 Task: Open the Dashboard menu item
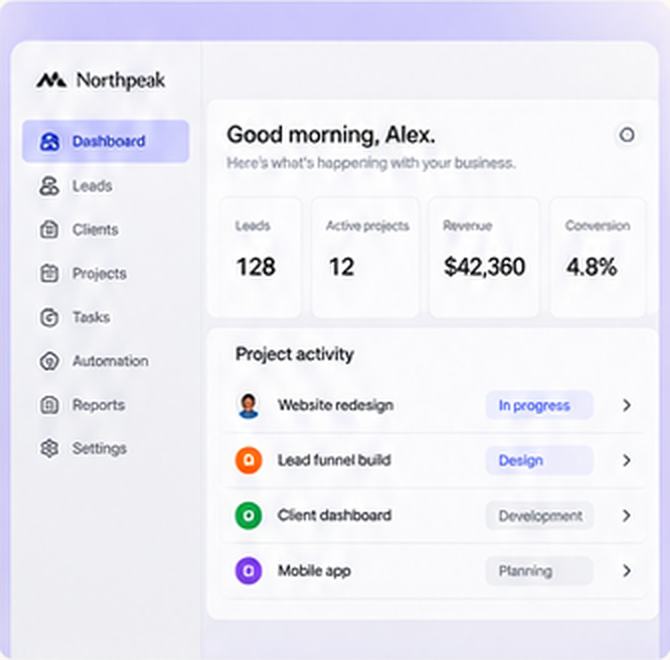coord(106,141)
